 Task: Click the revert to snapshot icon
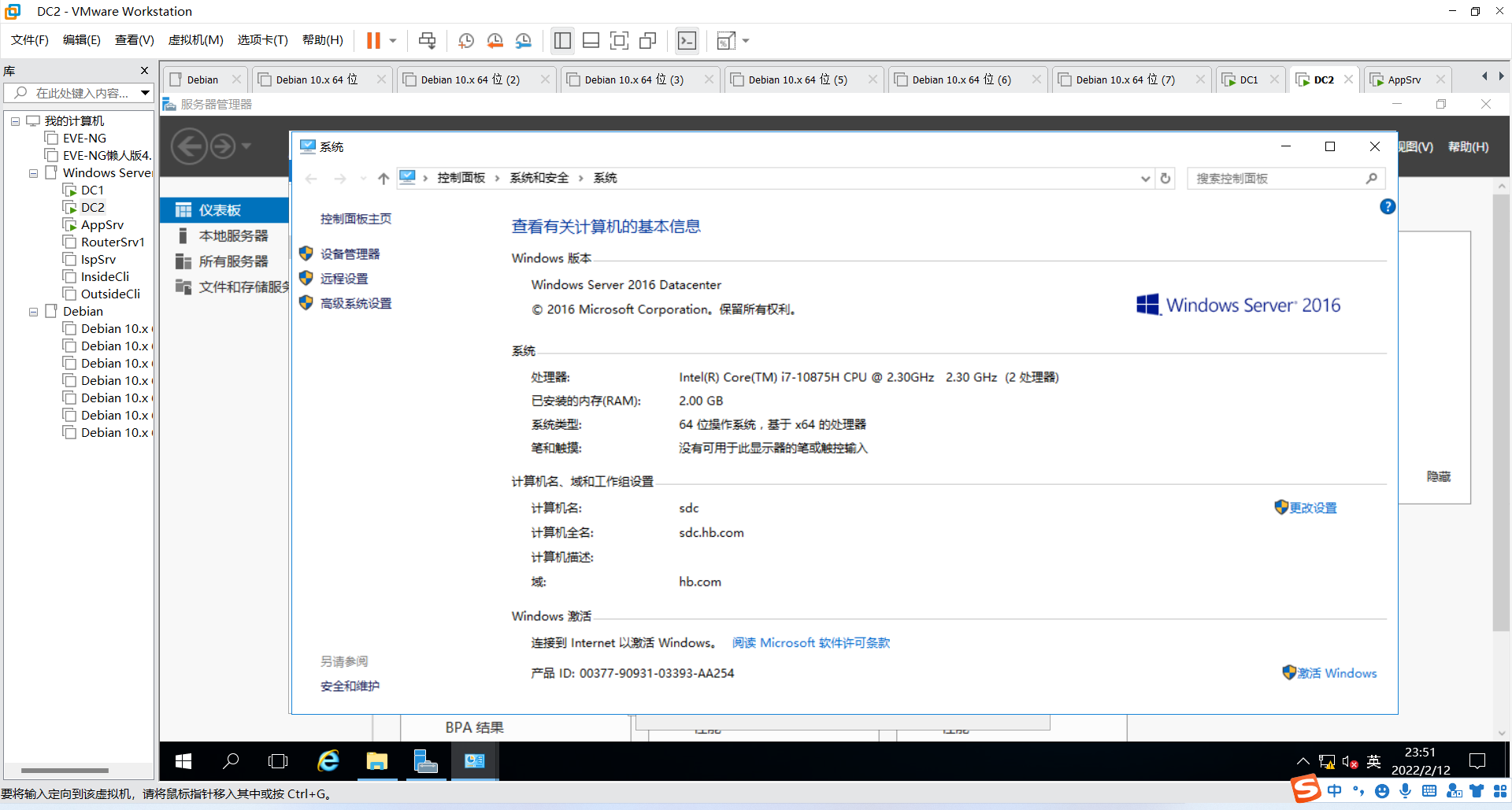(495, 41)
